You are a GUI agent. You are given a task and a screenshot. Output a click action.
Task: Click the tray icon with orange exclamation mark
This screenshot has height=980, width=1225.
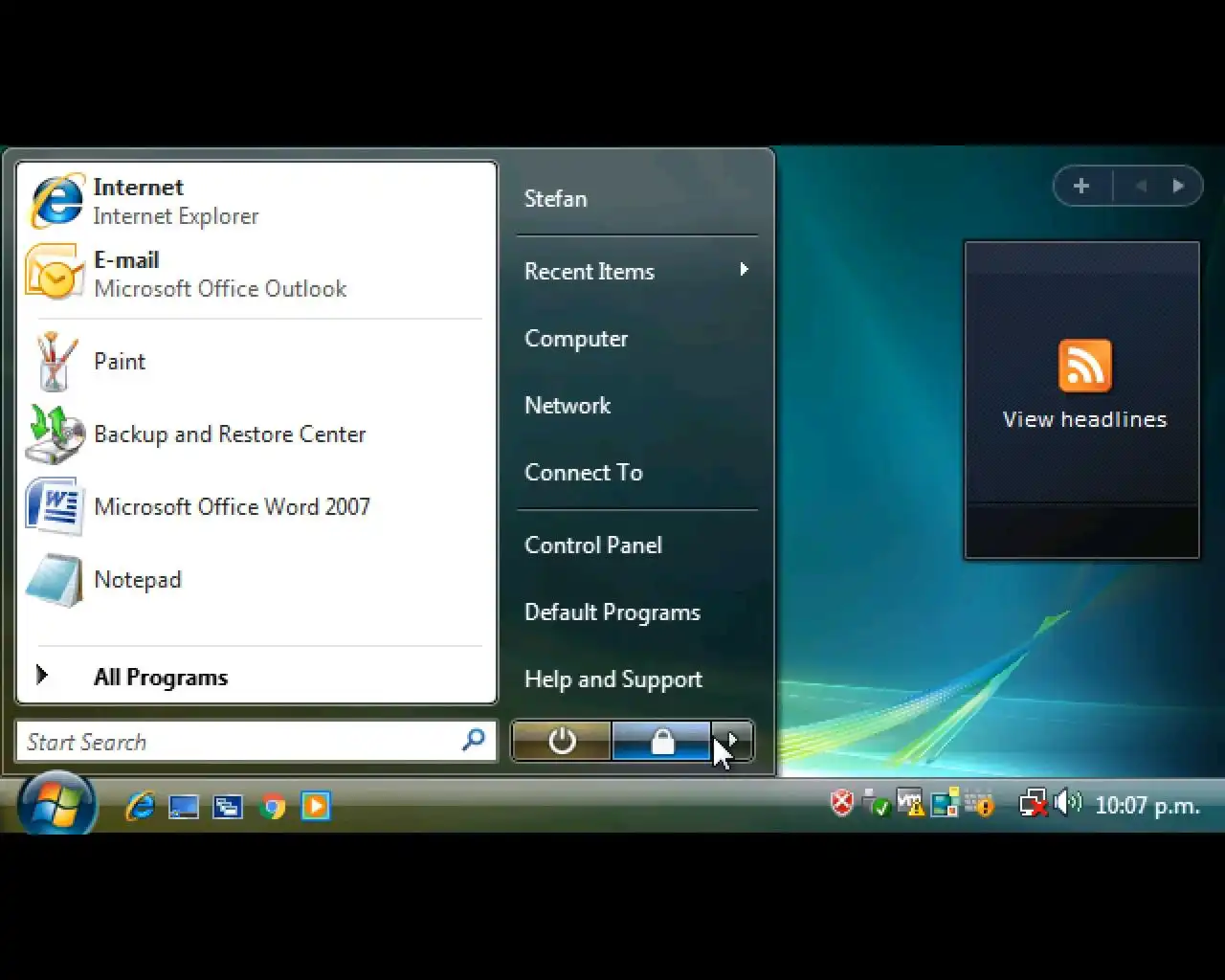[979, 804]
